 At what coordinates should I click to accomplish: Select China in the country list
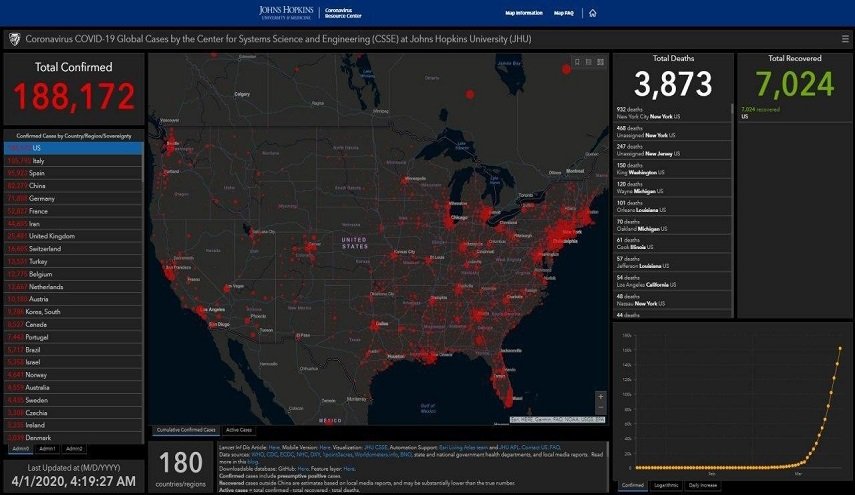[x=74, y=186]
